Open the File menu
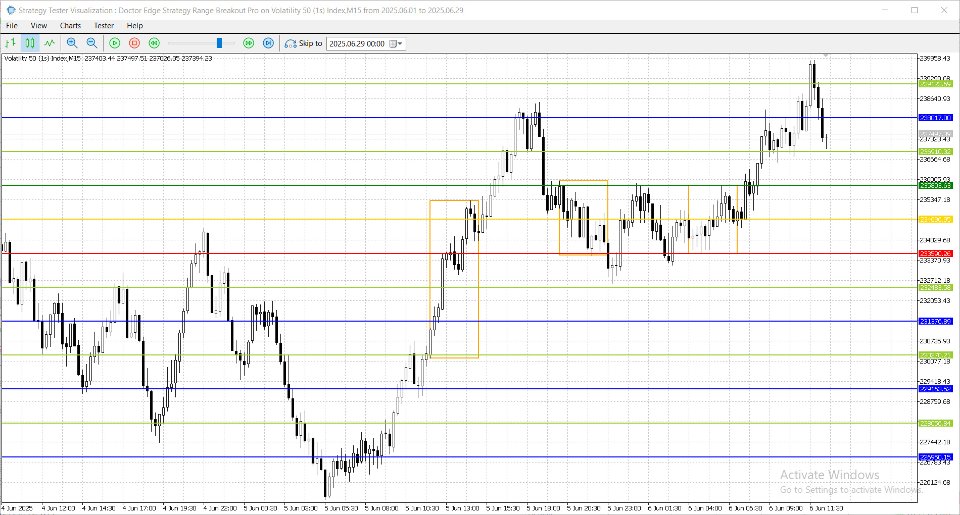 (x=12, y=26)
